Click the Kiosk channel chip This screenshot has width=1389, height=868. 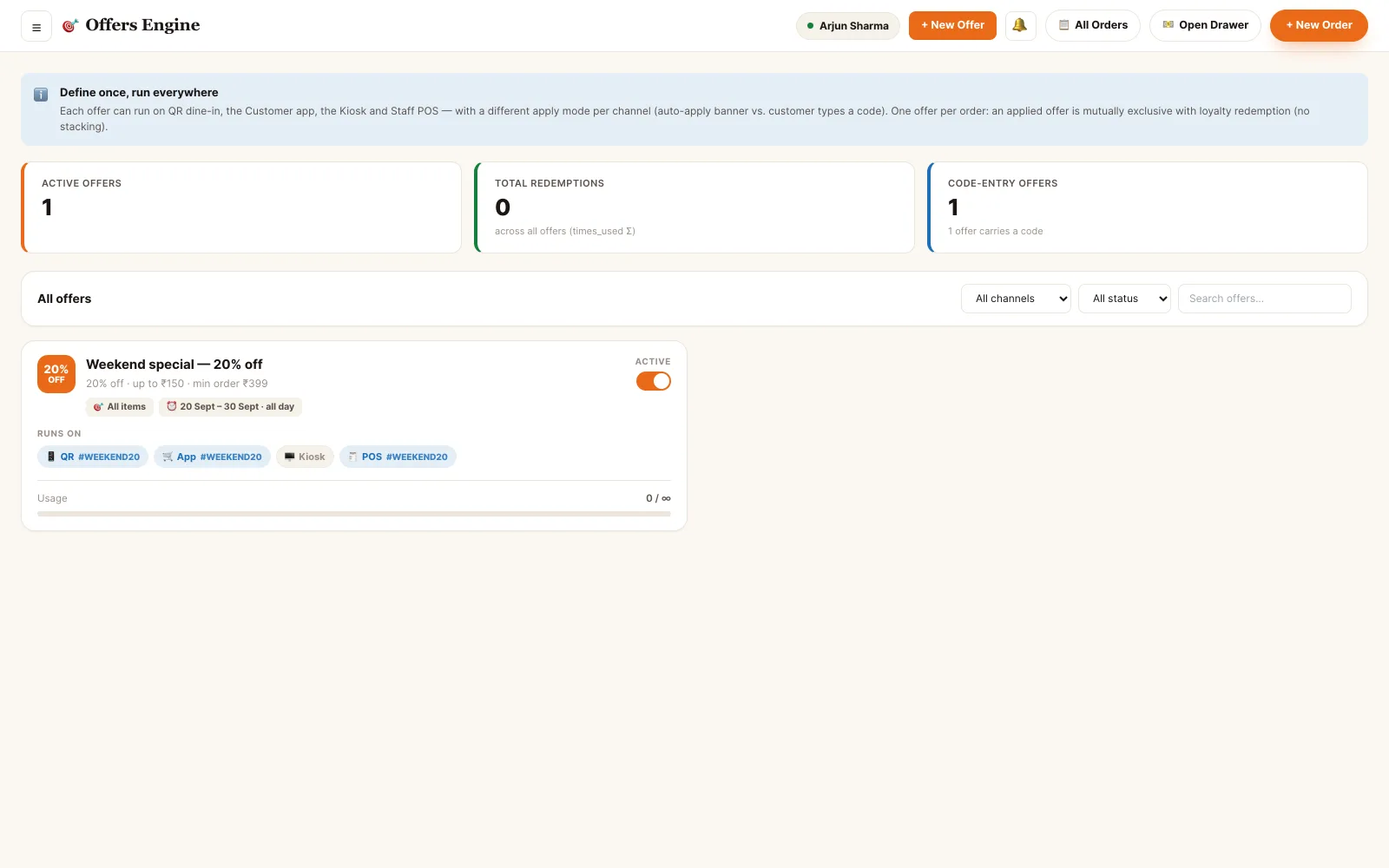coord(305,457)
